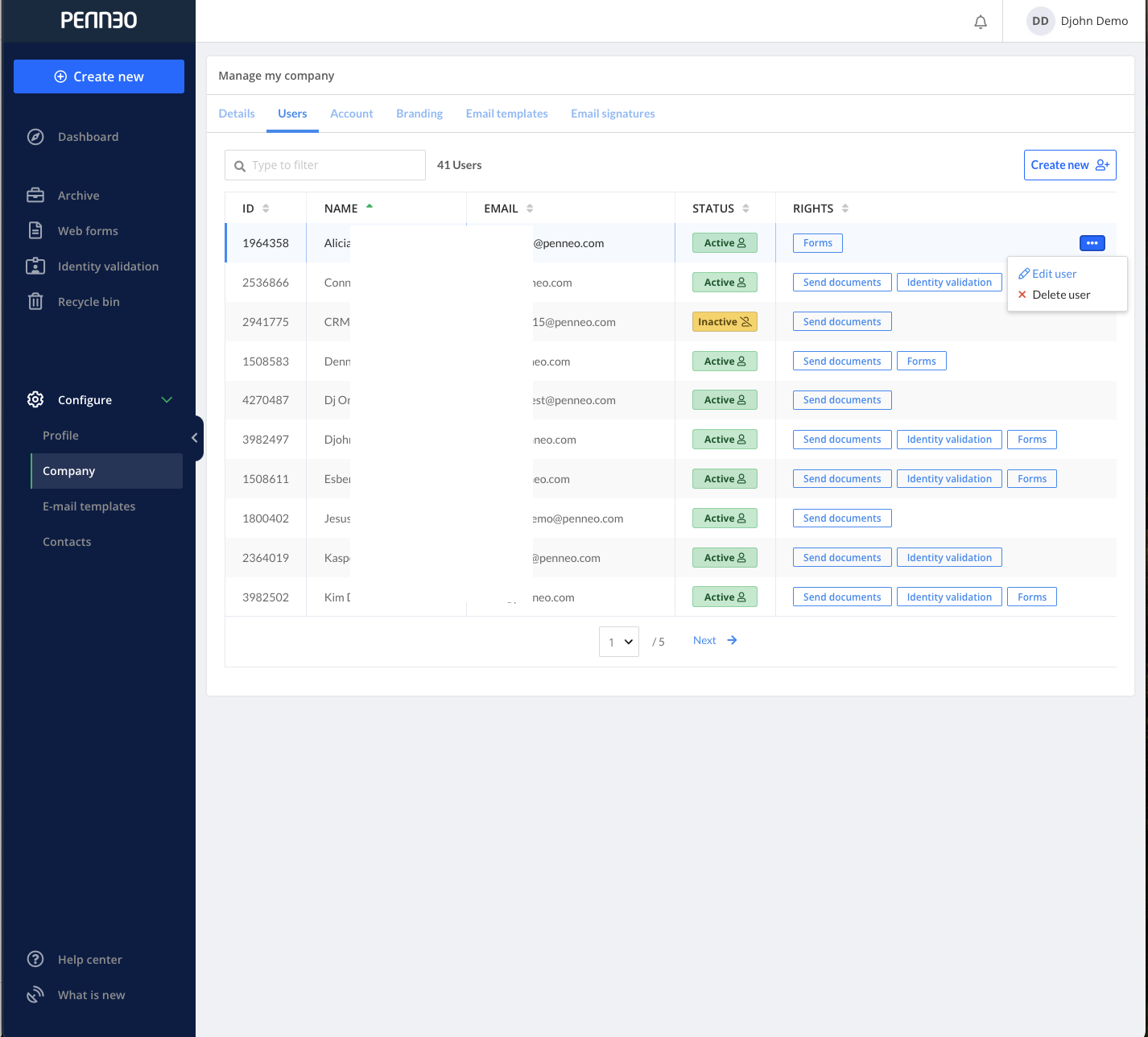1148x1037 pixels.
Task: Sort the table by ID column arrows
Action: (266, 209)
